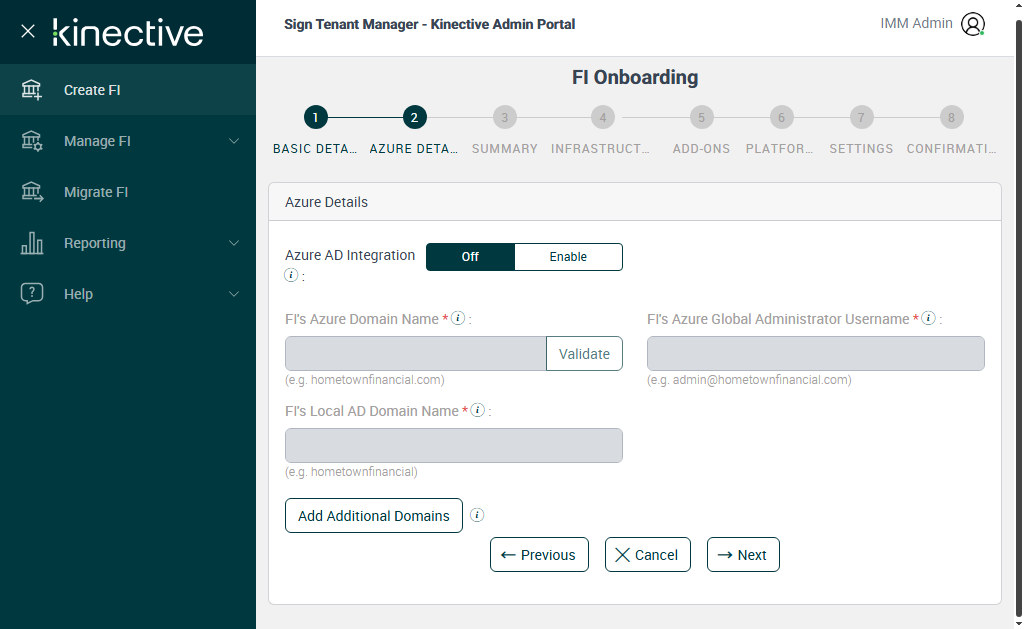
Task: Expand the Reporting chevron
Action: tap(234, 243)
